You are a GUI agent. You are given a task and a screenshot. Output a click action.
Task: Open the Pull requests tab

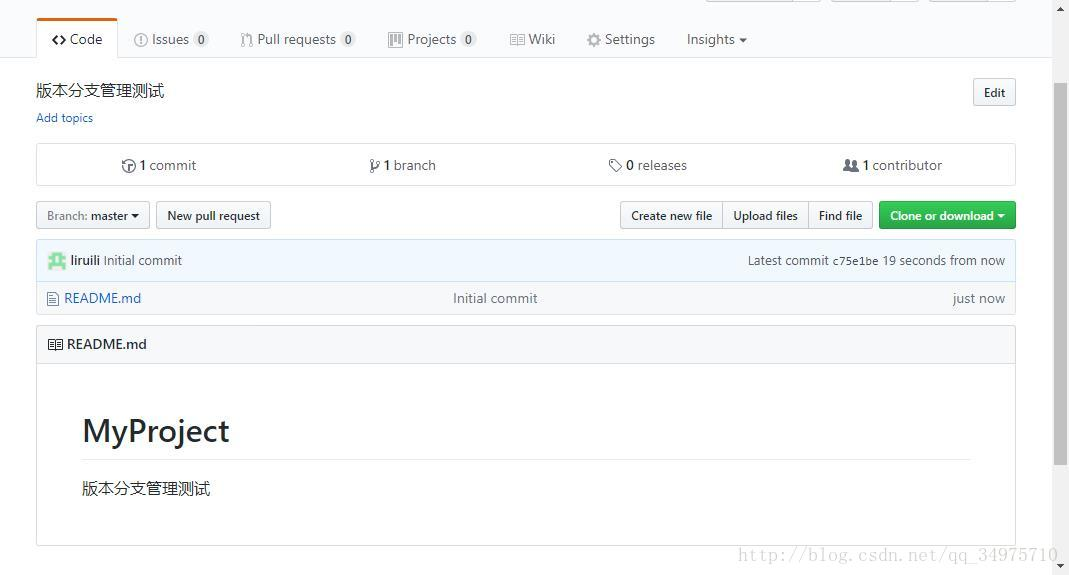point(297,40)
